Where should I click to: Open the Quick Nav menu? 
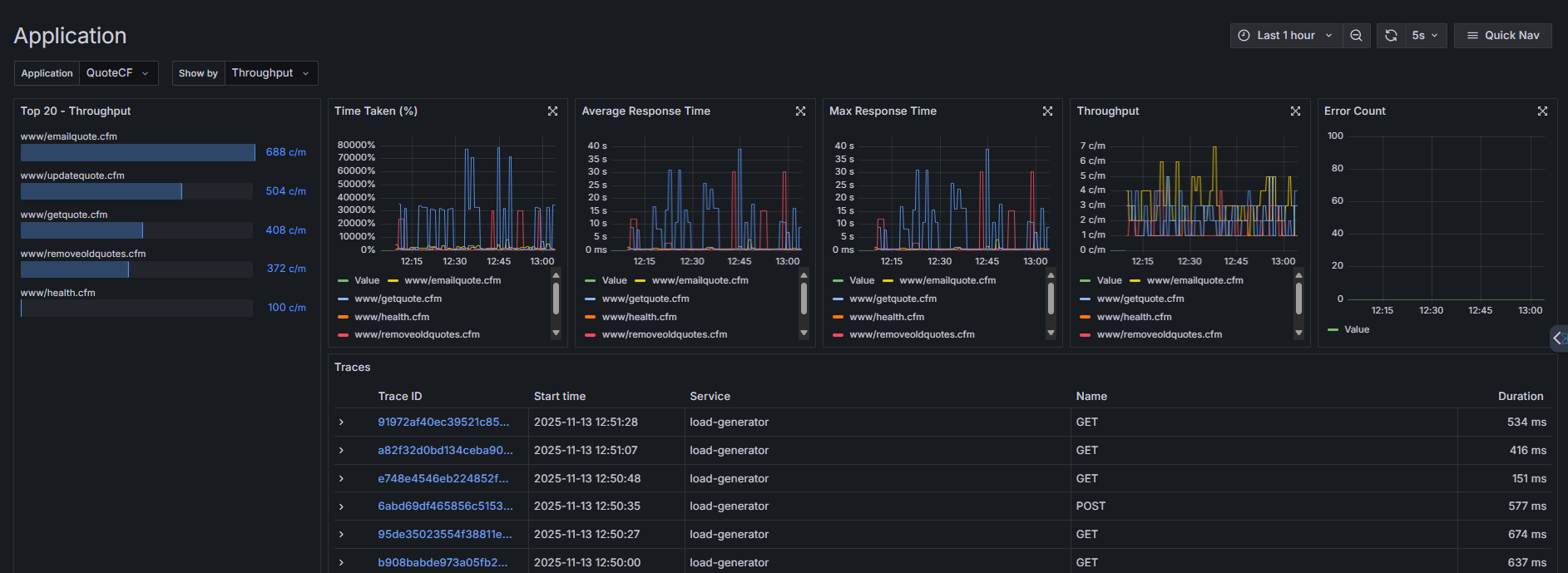pyautogui.click(x=1502, y=36)
